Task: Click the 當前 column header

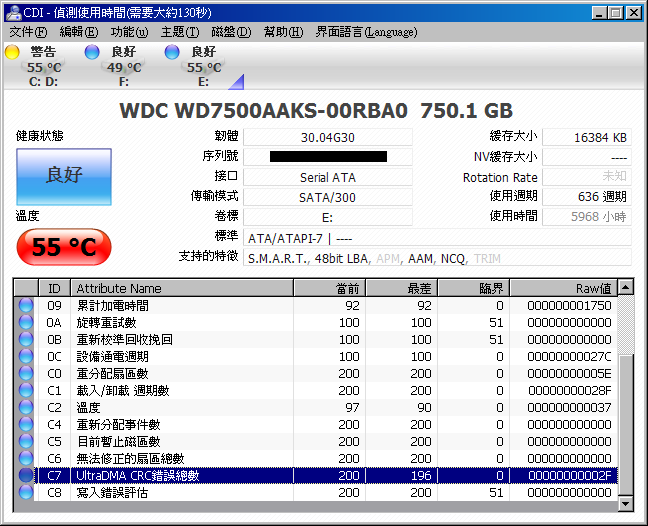Action: pos(329,288)
